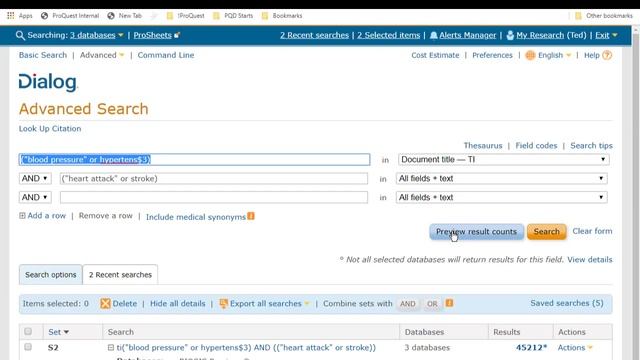Image resolution: width=640 pixels, height=360 pixels.
Task: Open the Thesaurus link
Action: point(483,145)
